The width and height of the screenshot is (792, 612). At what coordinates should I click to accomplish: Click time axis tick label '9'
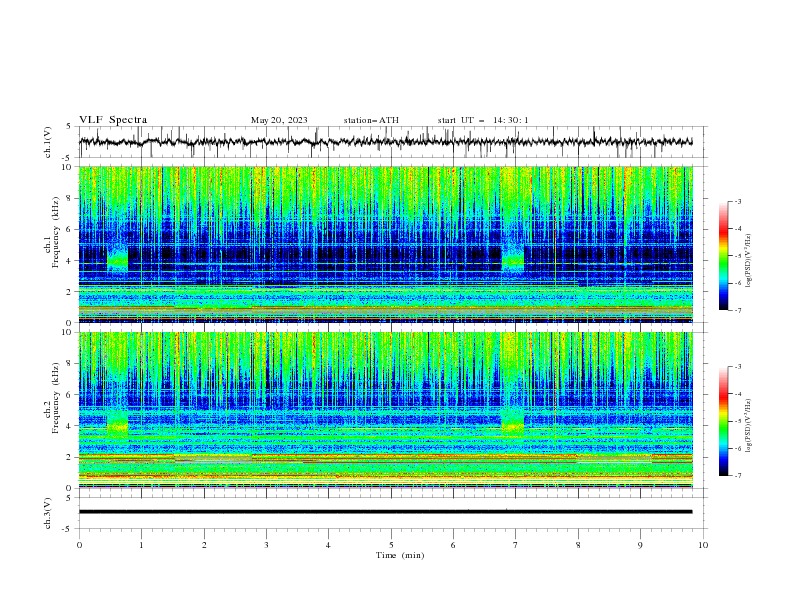640,545
